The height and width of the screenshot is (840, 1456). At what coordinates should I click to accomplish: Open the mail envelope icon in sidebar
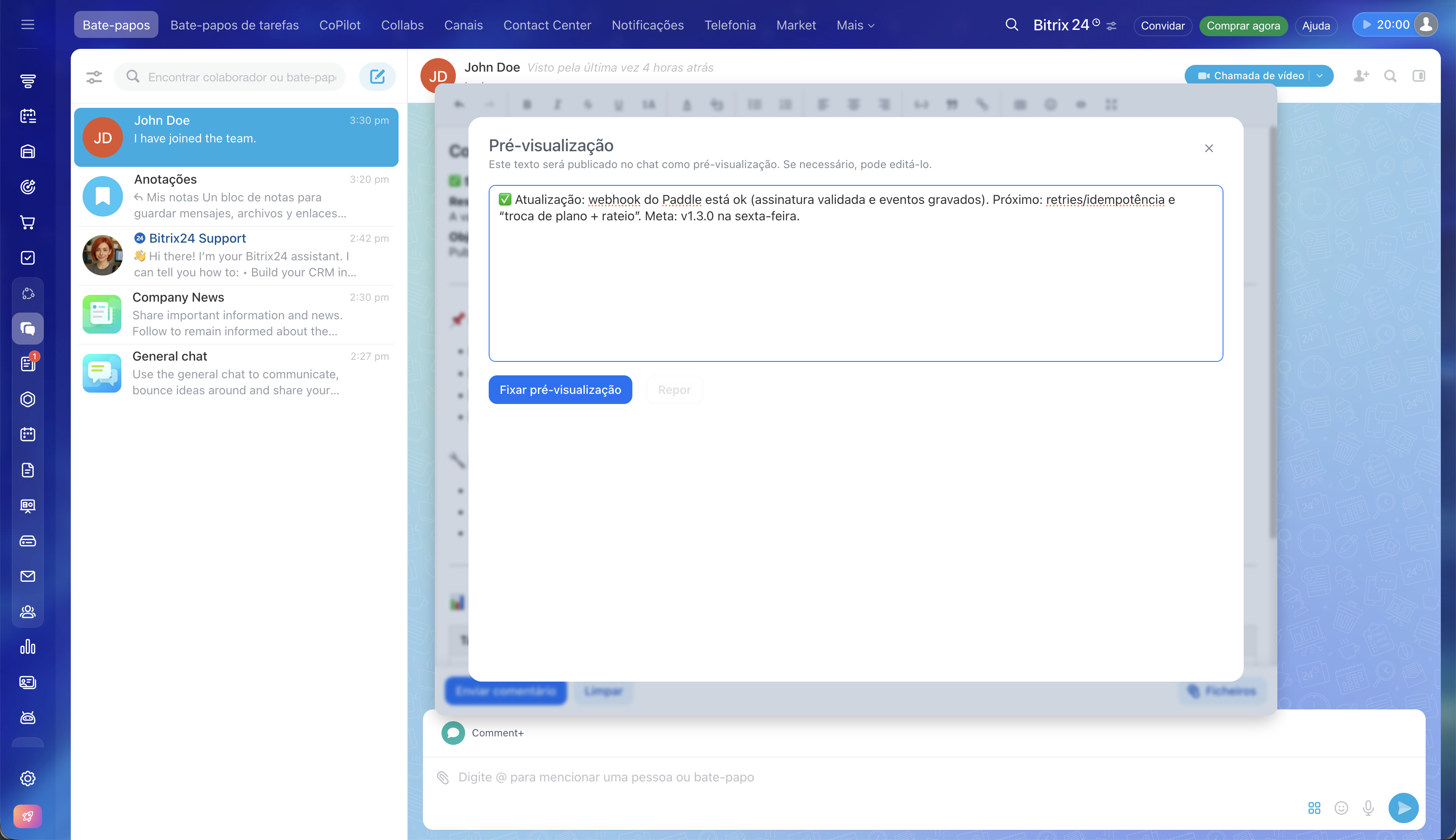[28, 576]
